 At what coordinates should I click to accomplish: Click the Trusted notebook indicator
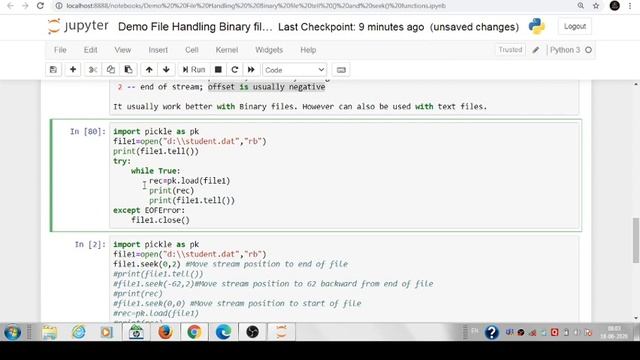(x=510, y=50)
